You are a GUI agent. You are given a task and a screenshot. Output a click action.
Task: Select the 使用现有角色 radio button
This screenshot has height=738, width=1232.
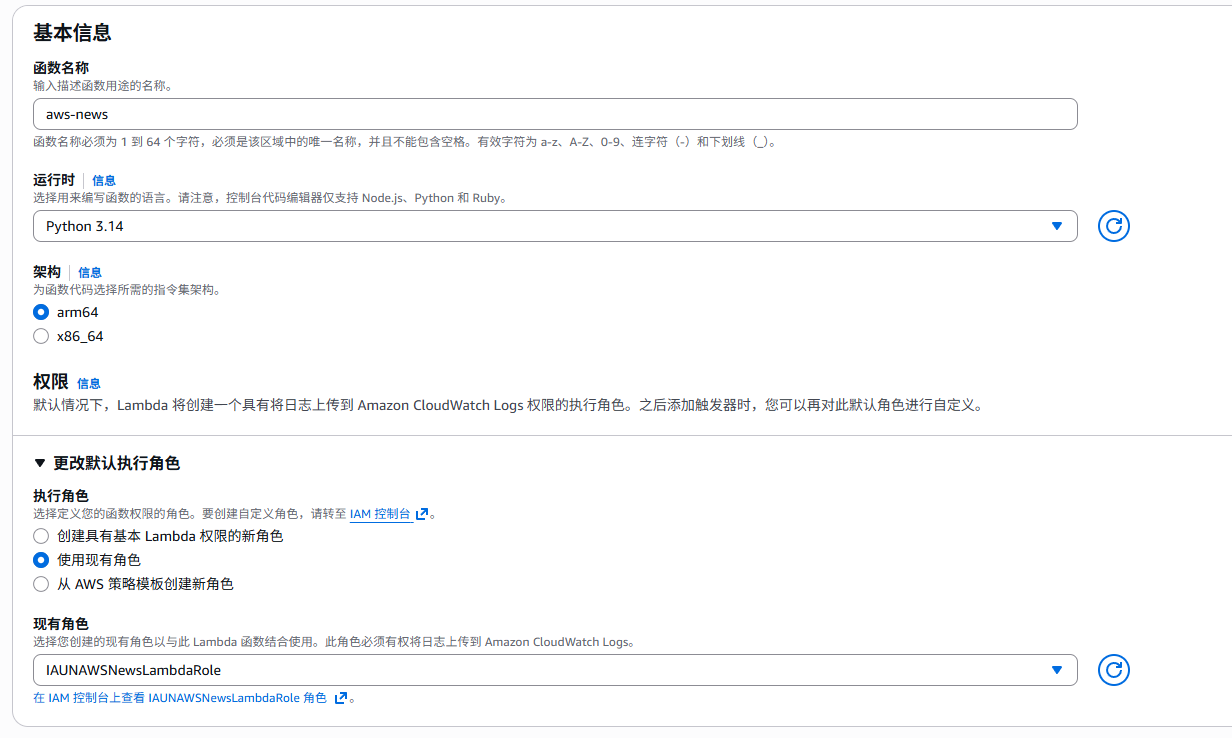coord(41,560)
